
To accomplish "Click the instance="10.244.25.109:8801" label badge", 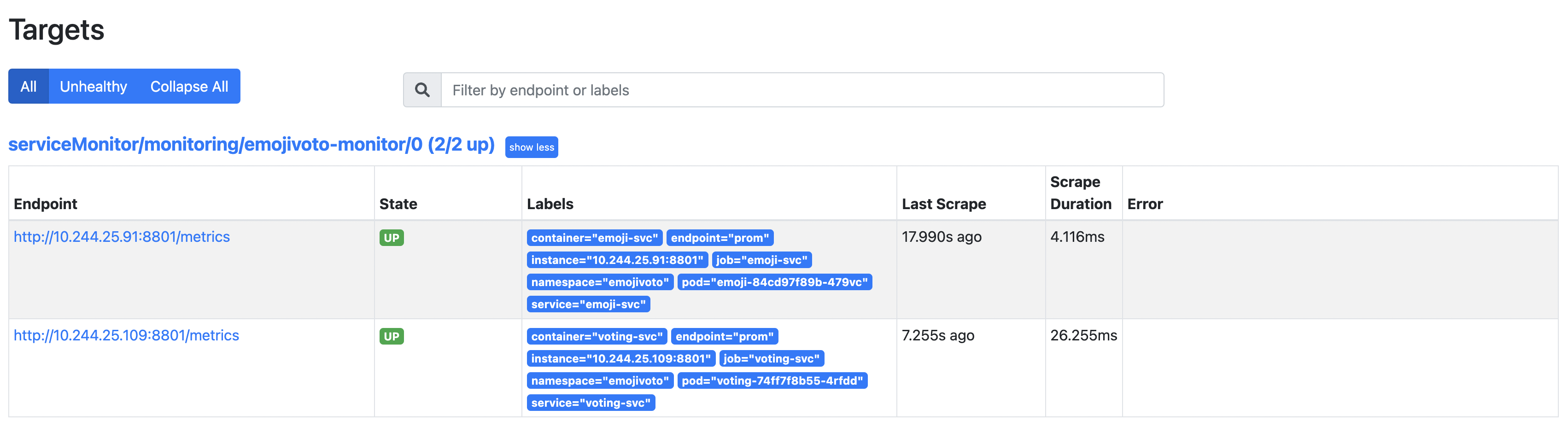I will point(621,359).
